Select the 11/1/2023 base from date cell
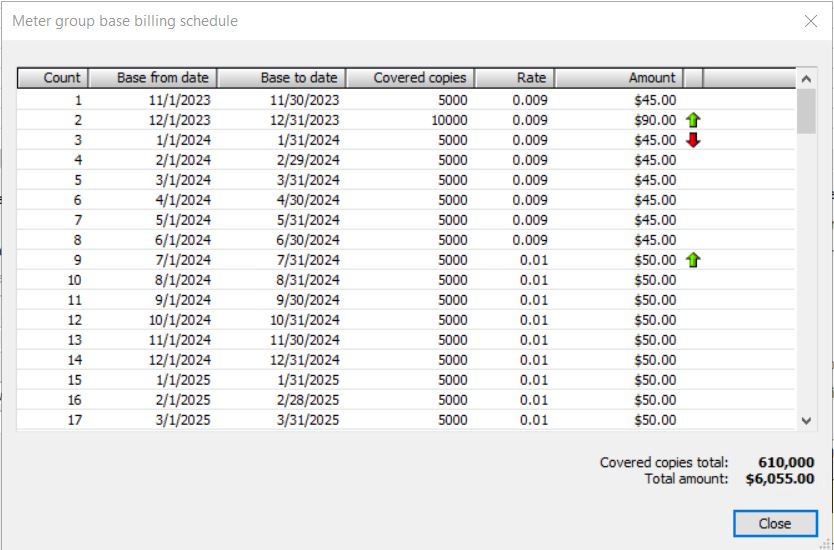834x550 pixels. pyautogui.click(x=180, y=100)
